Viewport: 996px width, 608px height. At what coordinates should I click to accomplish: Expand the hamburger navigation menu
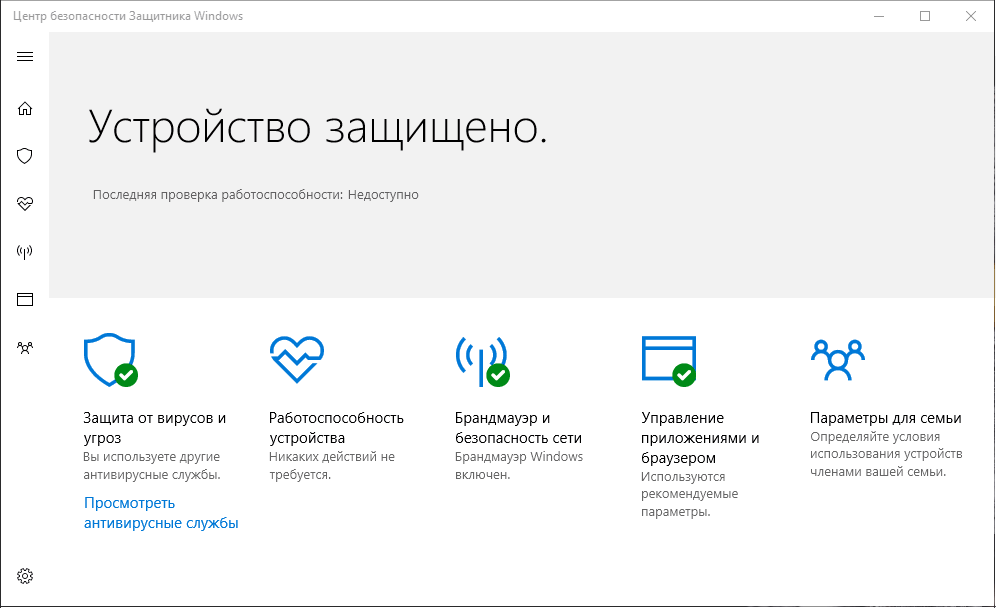(x=25, y=56)
